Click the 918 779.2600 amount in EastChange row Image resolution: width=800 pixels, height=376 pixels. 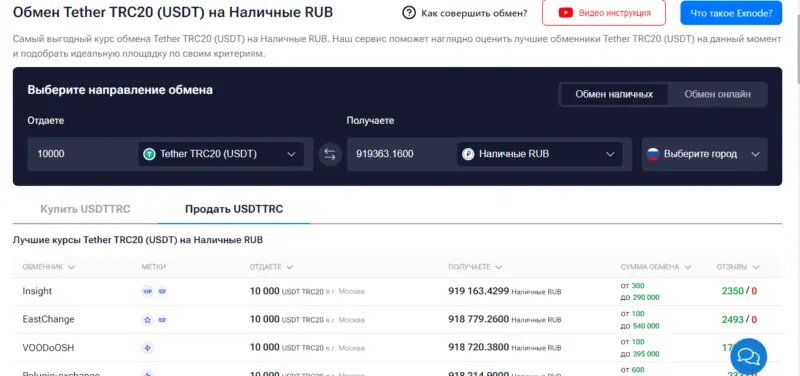point(479,319)
